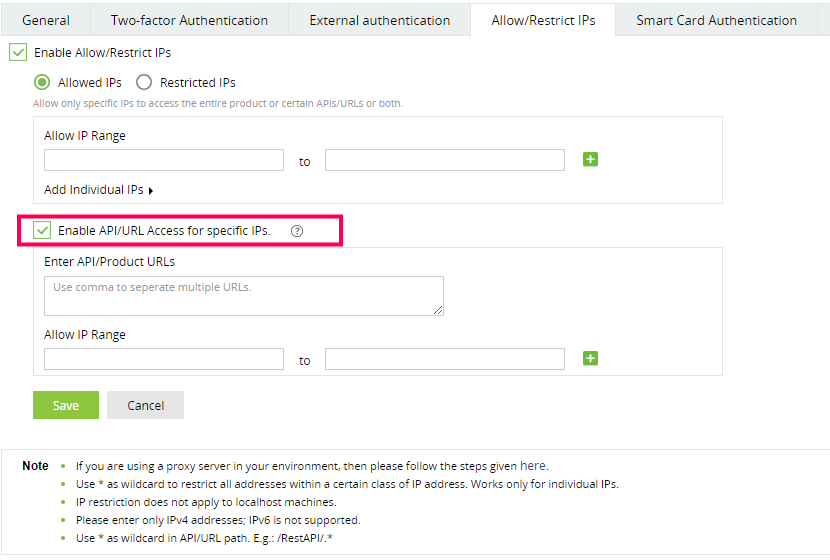
Task: Select the Allow/Restrict IPs tab
Action: 543,20
